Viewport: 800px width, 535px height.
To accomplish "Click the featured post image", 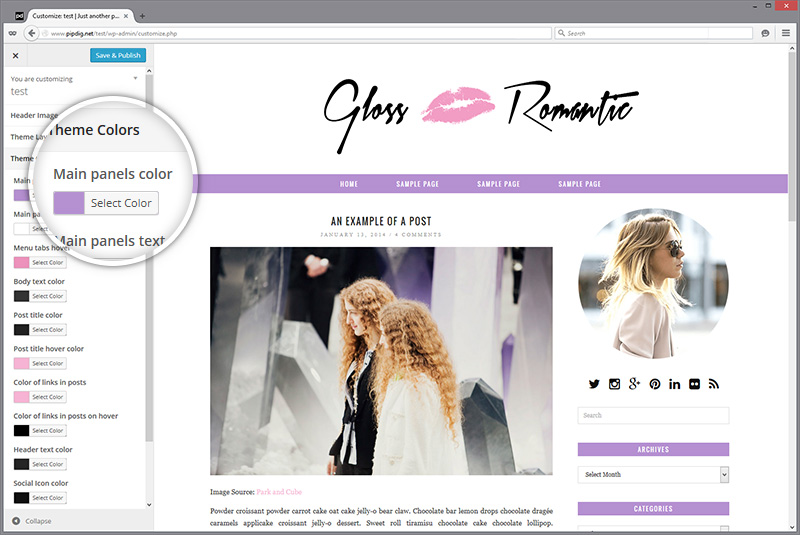I will point(381,361).
